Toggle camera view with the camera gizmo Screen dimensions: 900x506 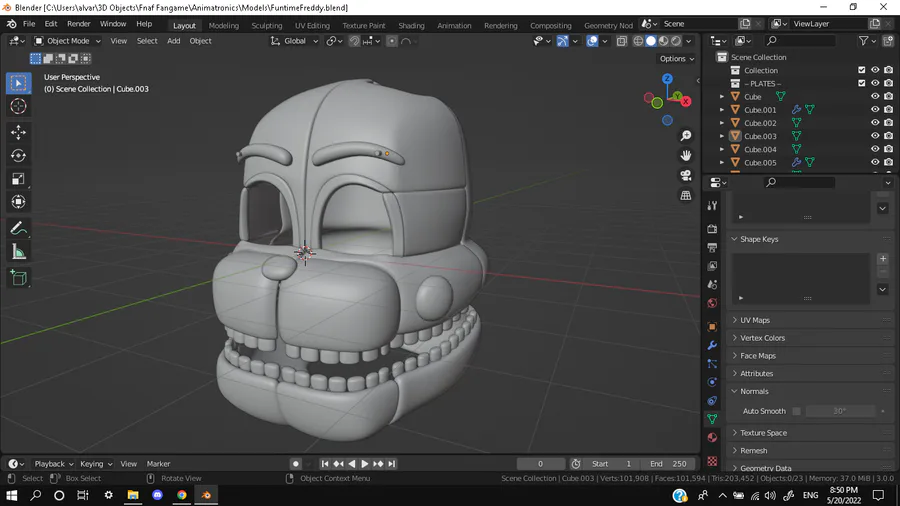click(686, 175)
